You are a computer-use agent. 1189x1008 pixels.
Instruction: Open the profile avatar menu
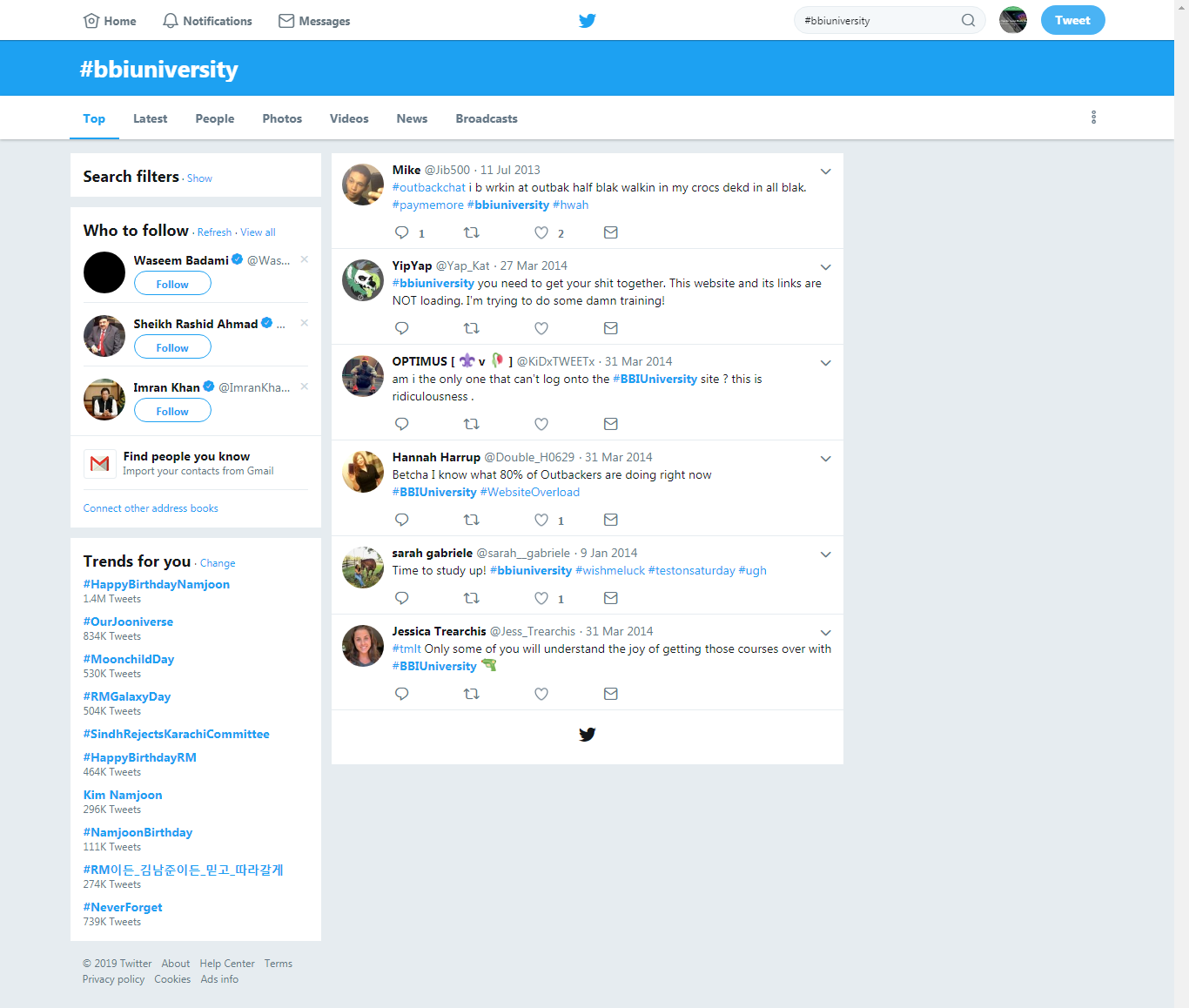[1013, 20]
